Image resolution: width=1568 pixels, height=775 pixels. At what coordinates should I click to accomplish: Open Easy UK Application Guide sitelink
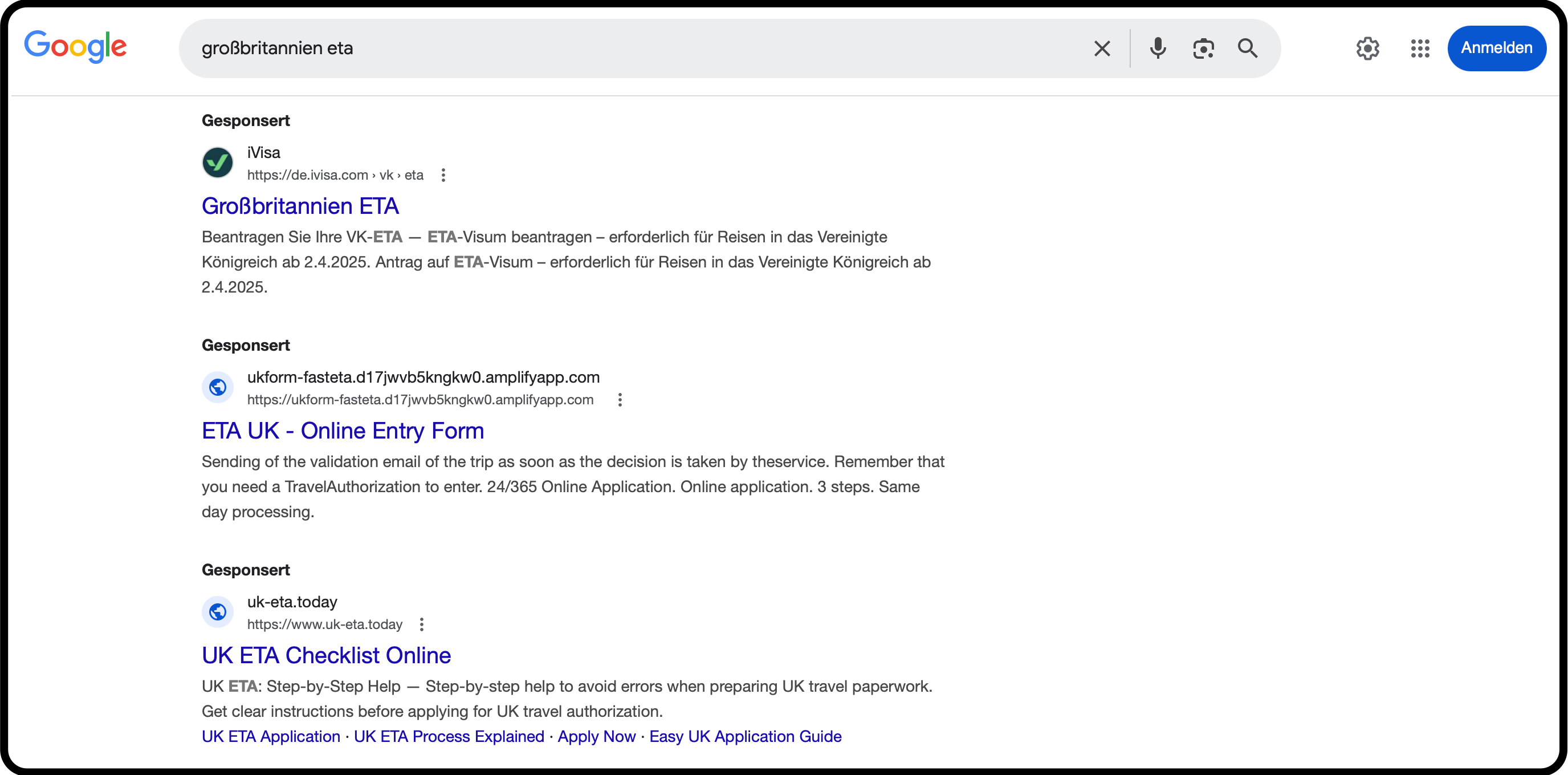[745, 737]
